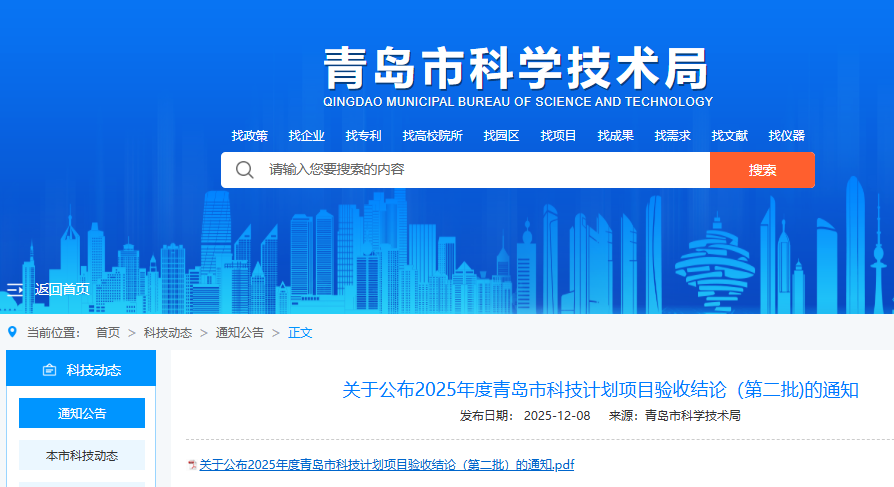Screen dimensions: 894x487
Task: Click 找需求 in the navigation bar
Action: [673, 136]
